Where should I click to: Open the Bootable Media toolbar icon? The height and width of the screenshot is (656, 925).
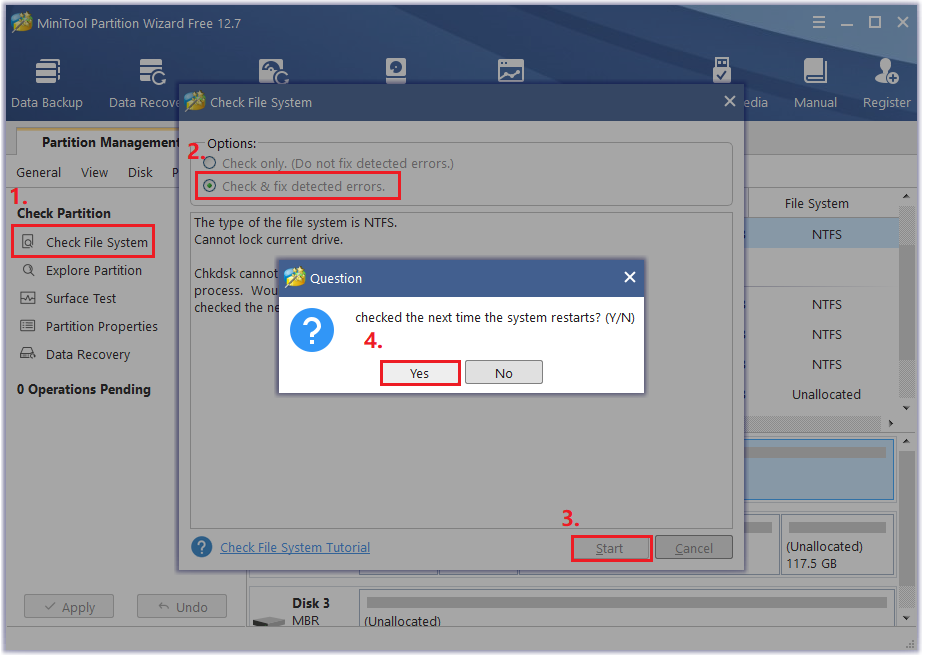721,70
